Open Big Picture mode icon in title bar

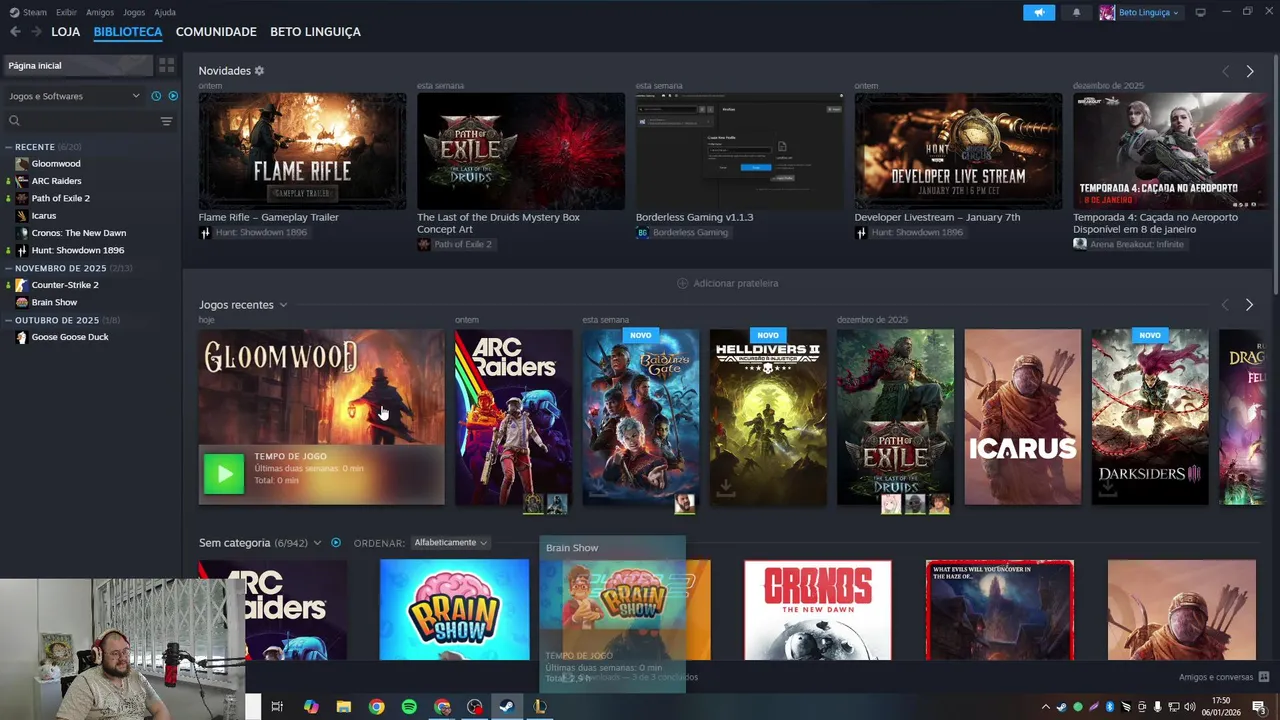pos(1200,12)
